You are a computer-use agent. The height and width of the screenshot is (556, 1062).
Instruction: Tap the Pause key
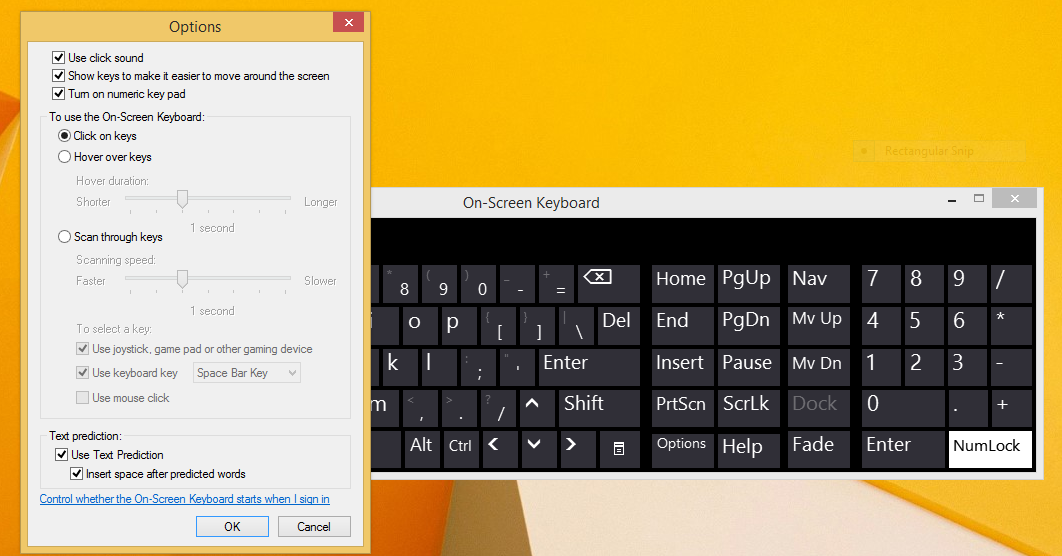pos(748,367)
